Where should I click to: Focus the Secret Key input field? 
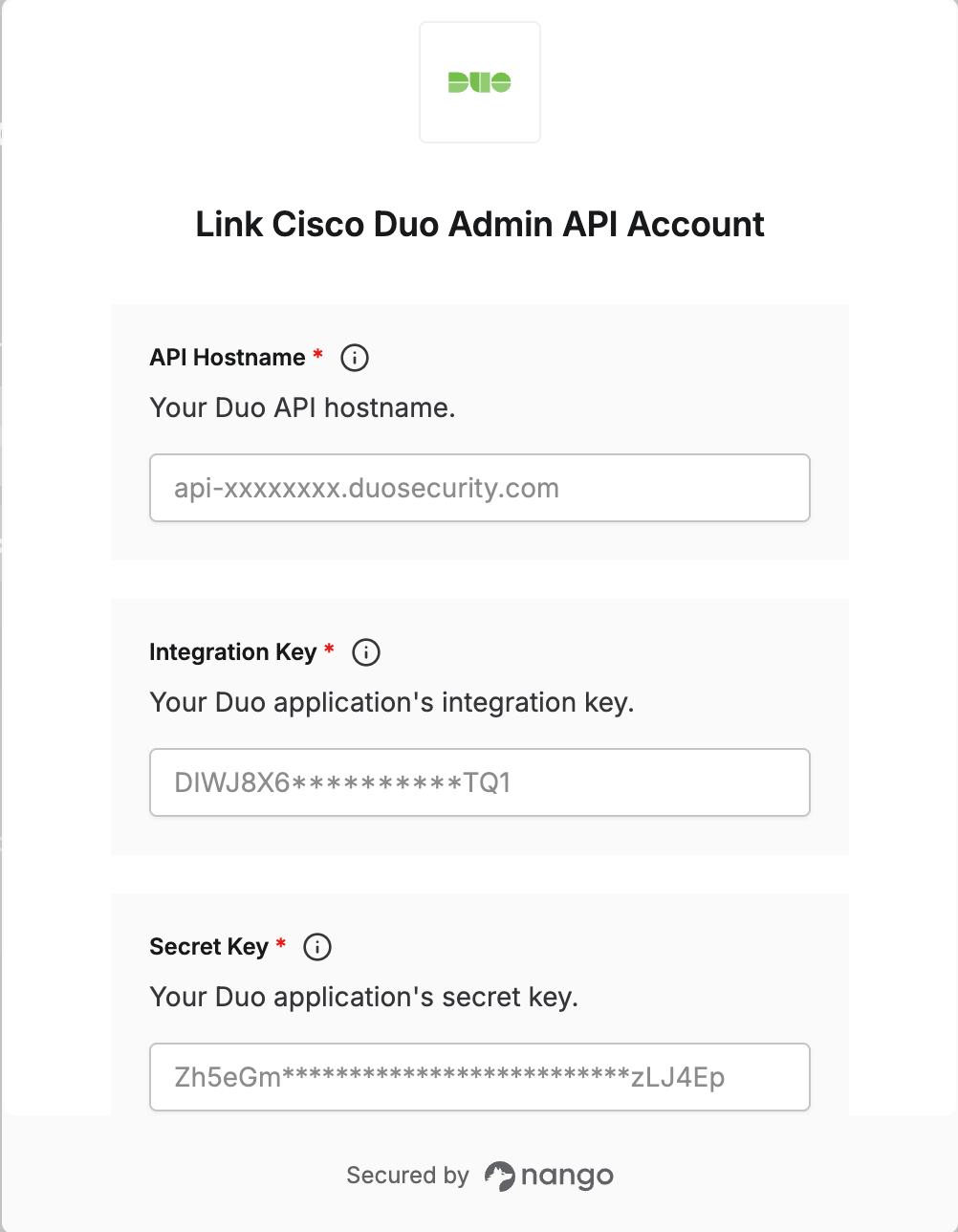[480, 1077]
